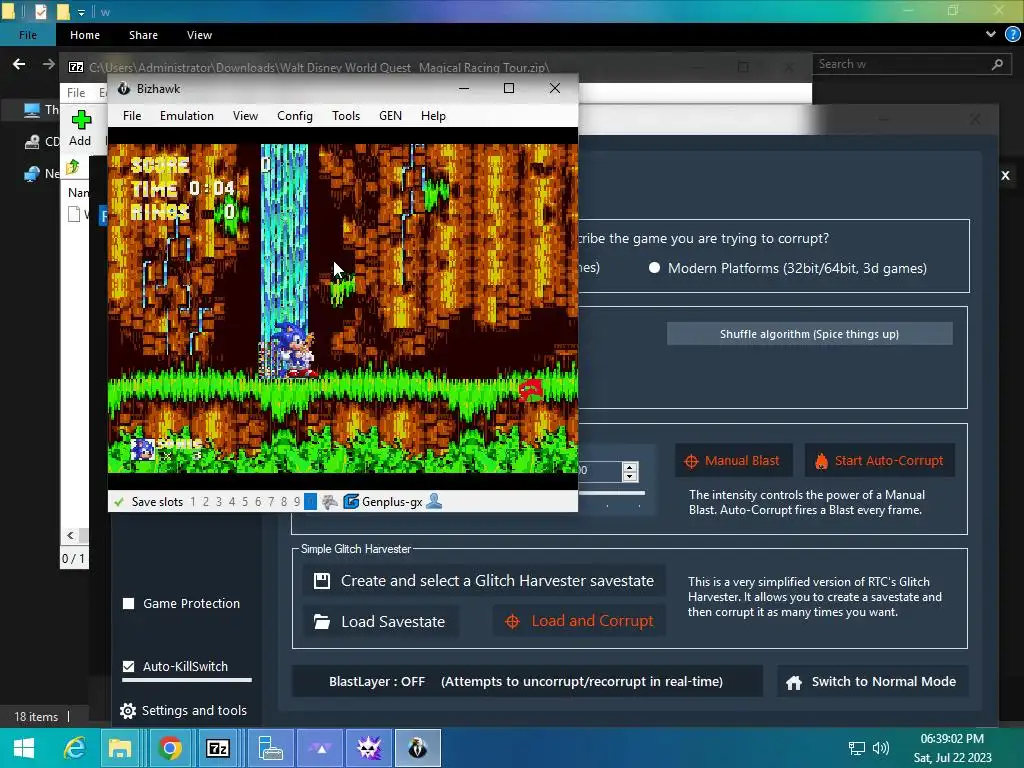
Task: Open 7-Zip from the taskbar
Action: 217,748
